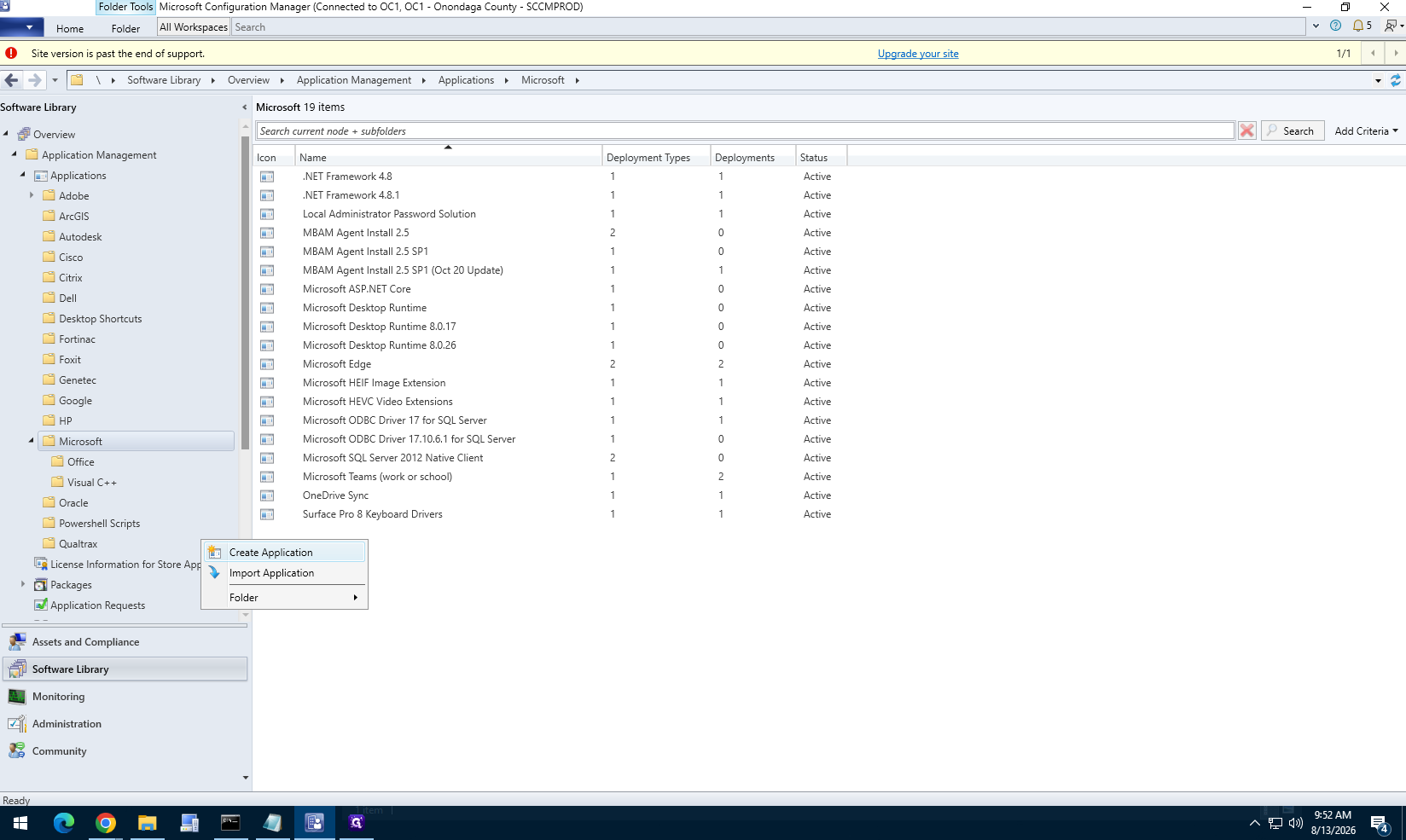
Task: Click the Microsoft Edge application row icon
Action: (267, 364)
